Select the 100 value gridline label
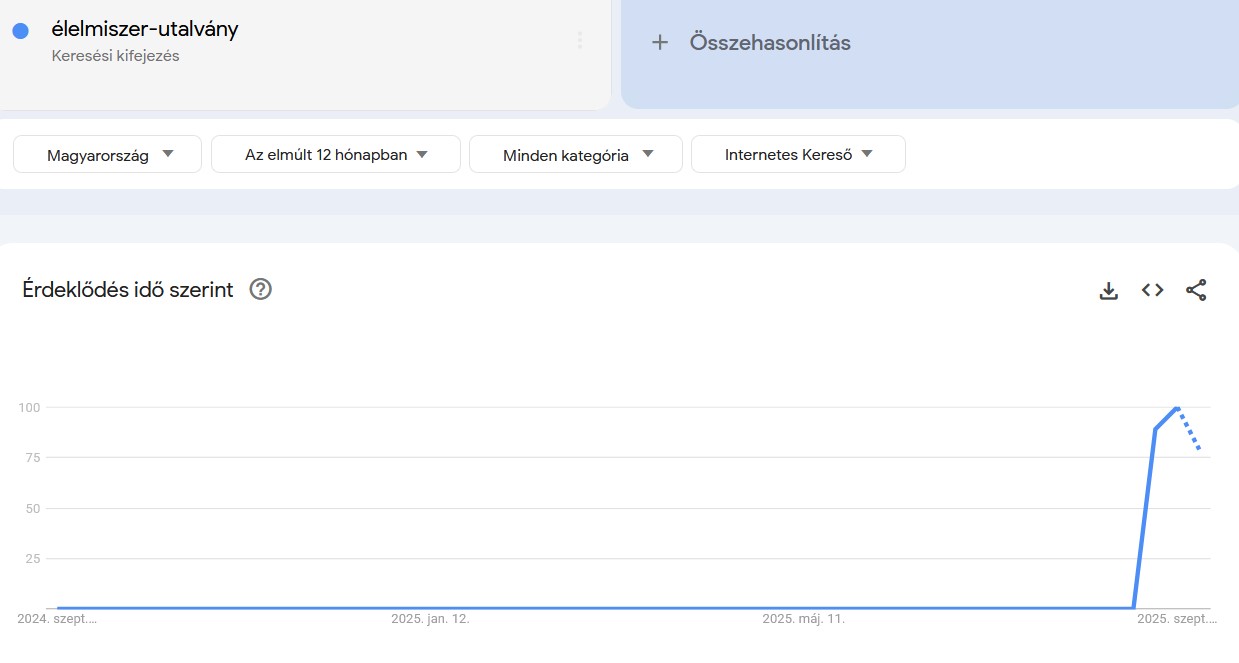The height and width of the screenshot is (663, 1239). [x=30, y=407]
